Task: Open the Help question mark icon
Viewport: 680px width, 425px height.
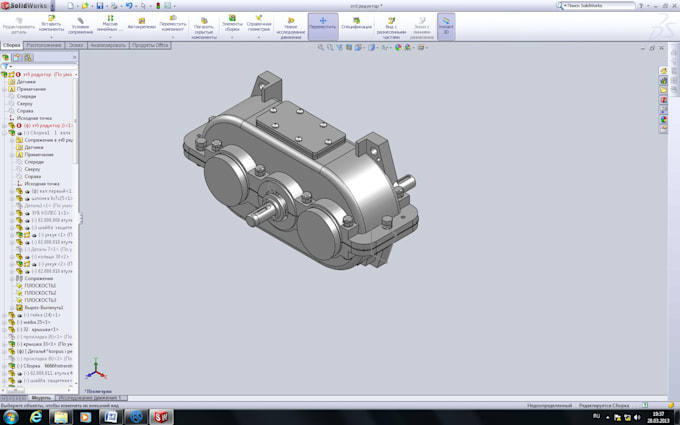Action: click(x=641, y=6)
